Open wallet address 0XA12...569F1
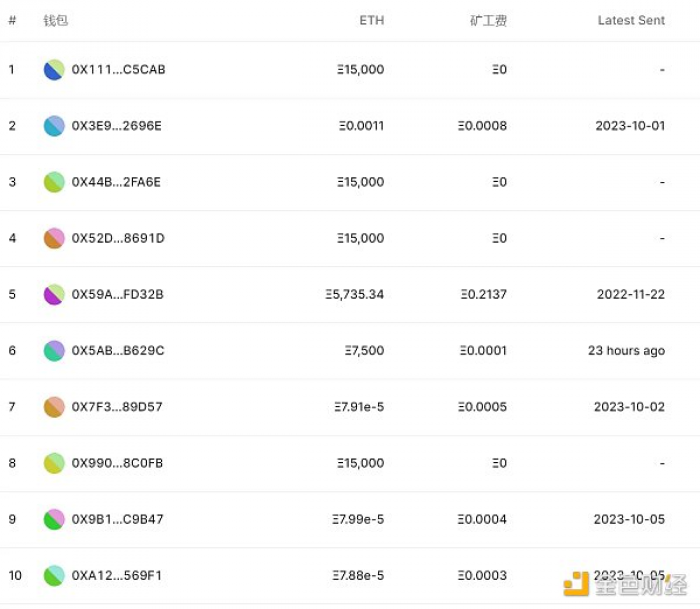The image size is (700, 609). point(117,576)
